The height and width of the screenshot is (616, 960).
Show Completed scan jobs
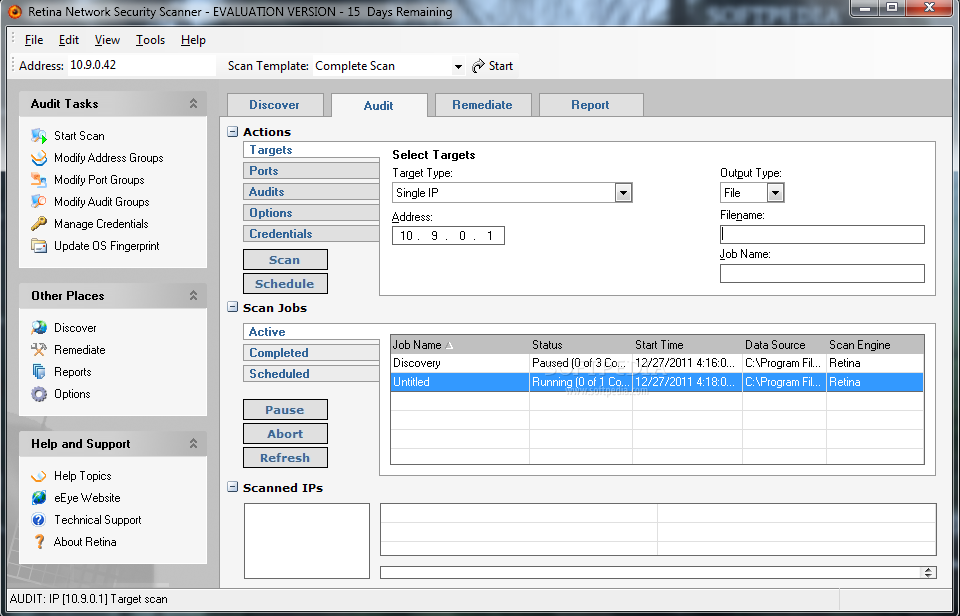point(311,353)
